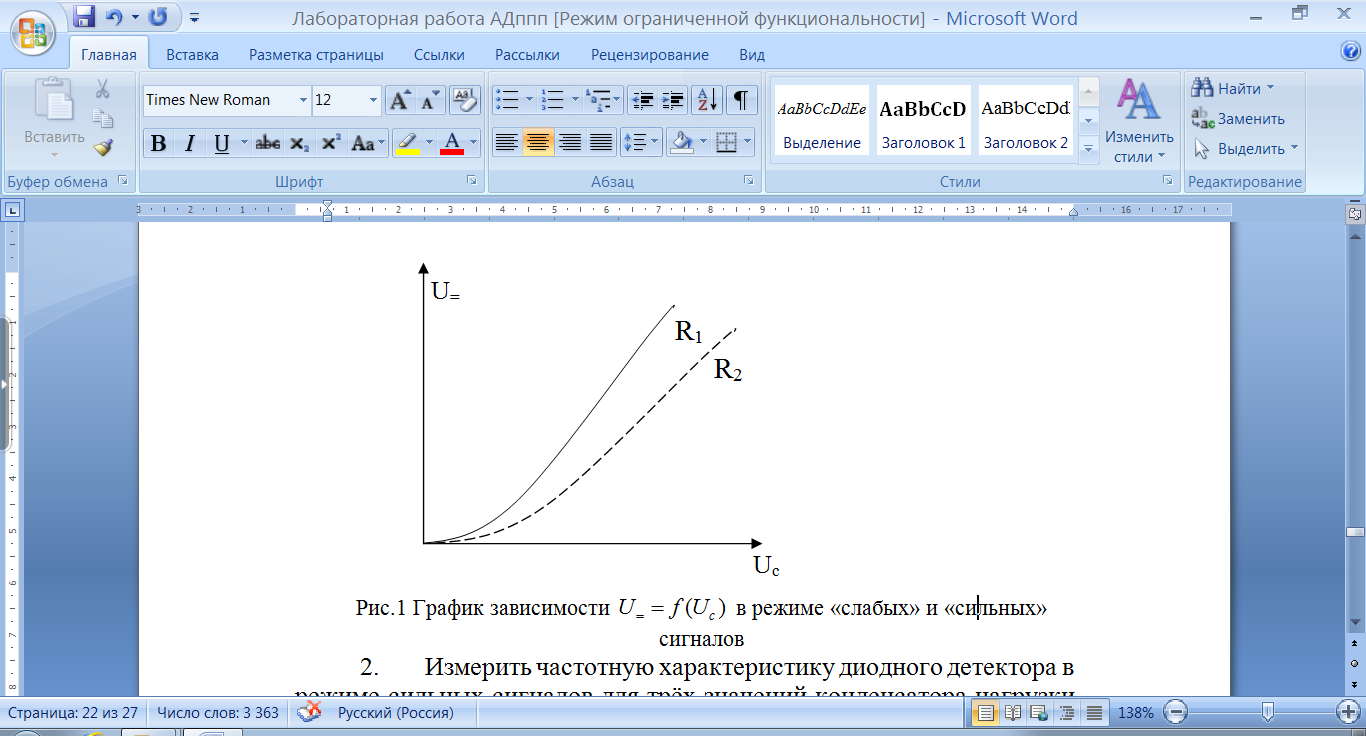
Task: Apply yellow text highlight color
Action: click(407, 143)
